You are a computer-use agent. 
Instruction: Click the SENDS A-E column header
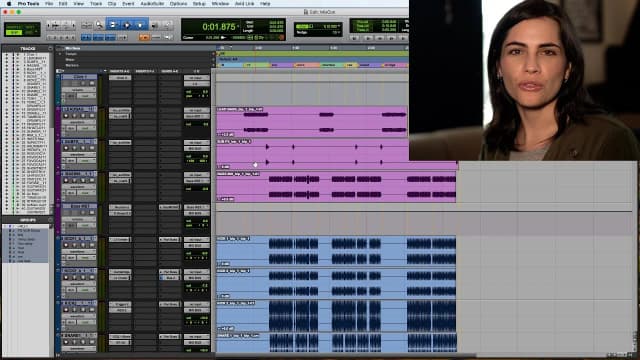[x=170, y=71]
